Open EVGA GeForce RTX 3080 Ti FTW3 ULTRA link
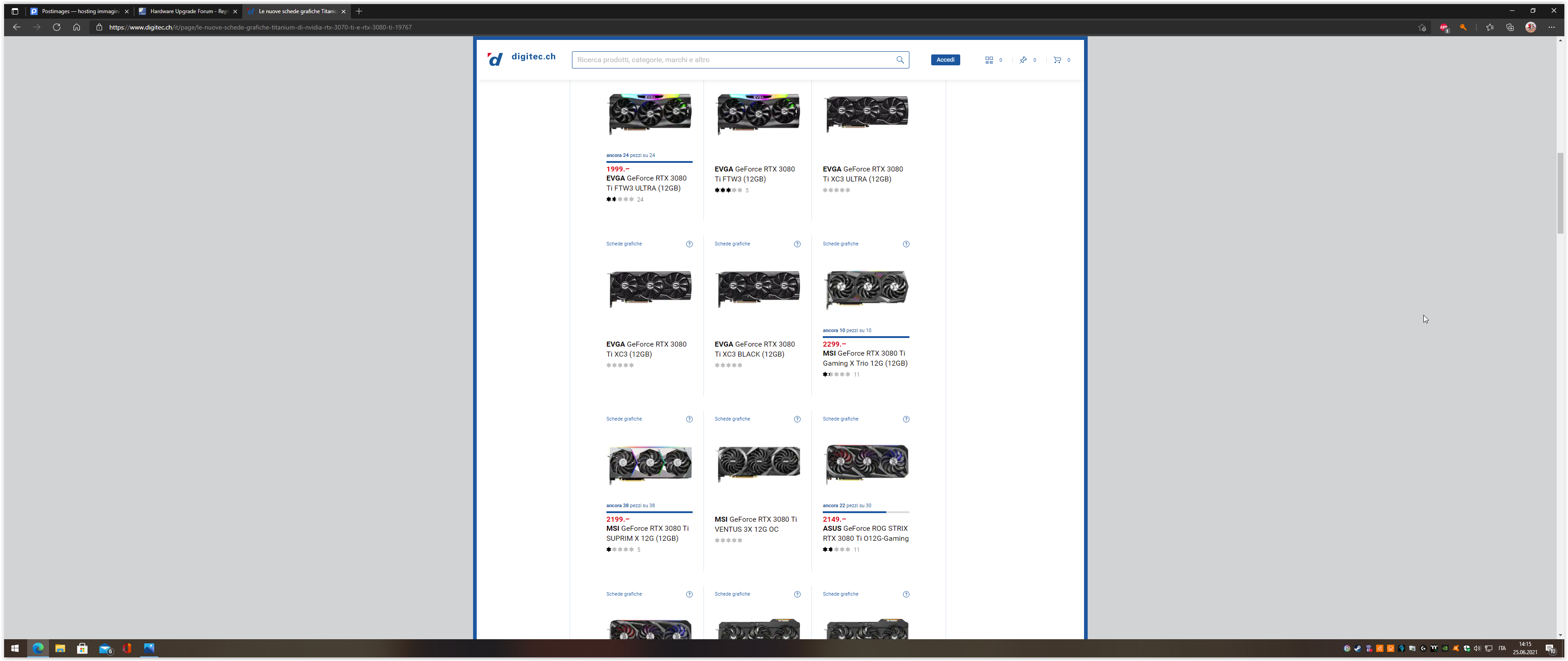 point(646,183)
